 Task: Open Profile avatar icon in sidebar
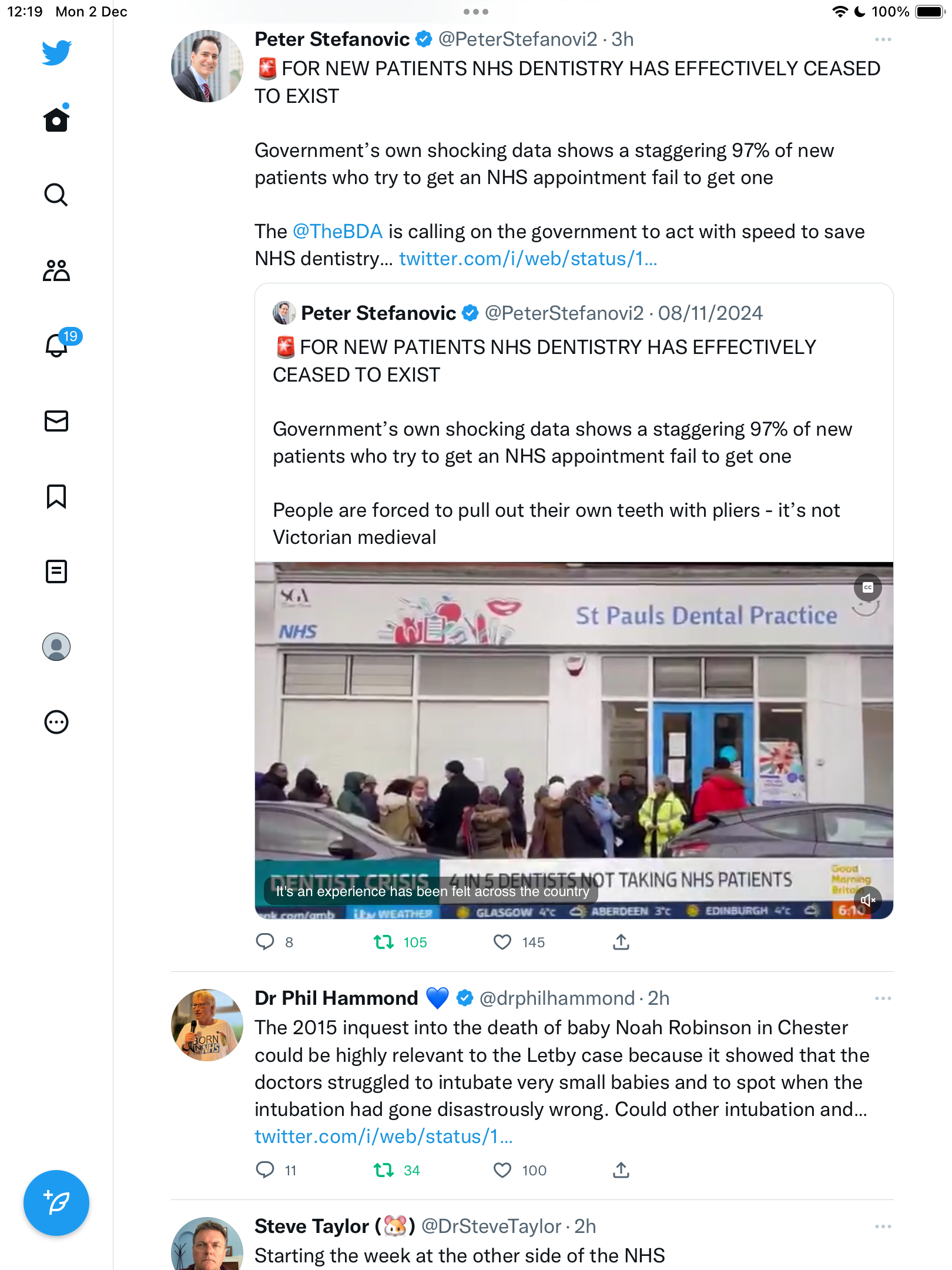click(56, 647)
